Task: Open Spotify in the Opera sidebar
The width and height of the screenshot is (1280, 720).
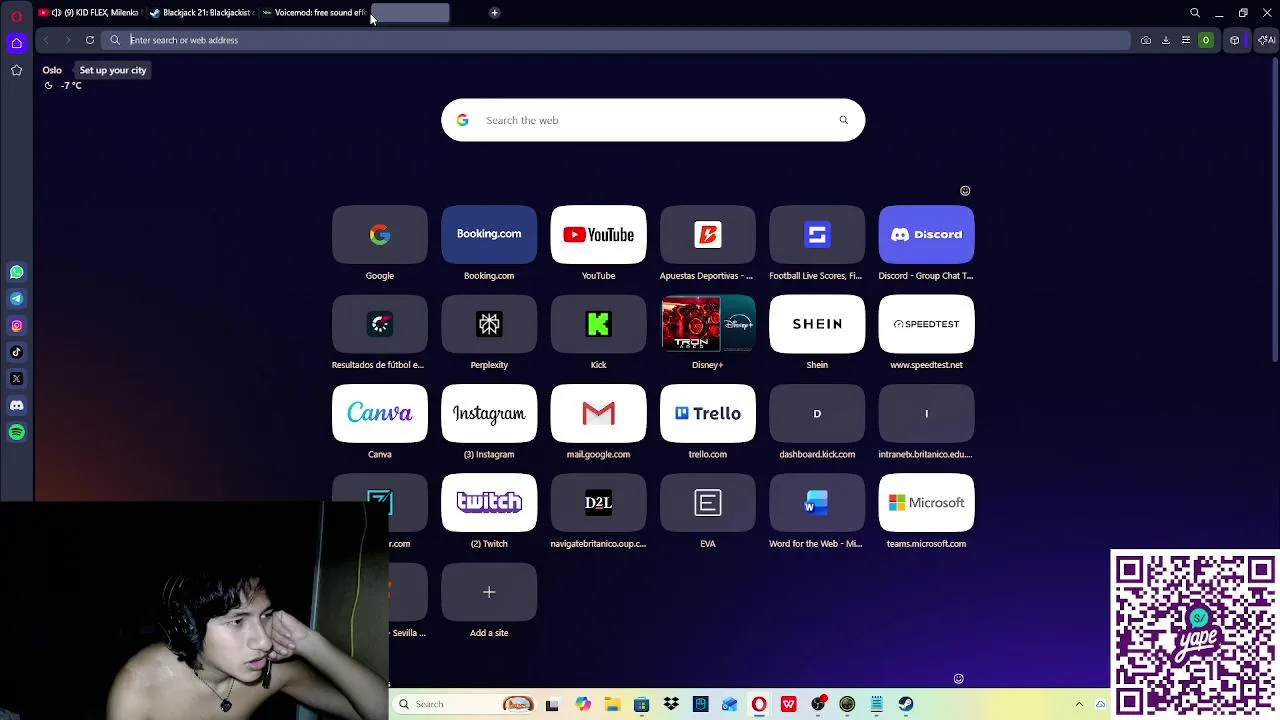Action: pos(16,432)
